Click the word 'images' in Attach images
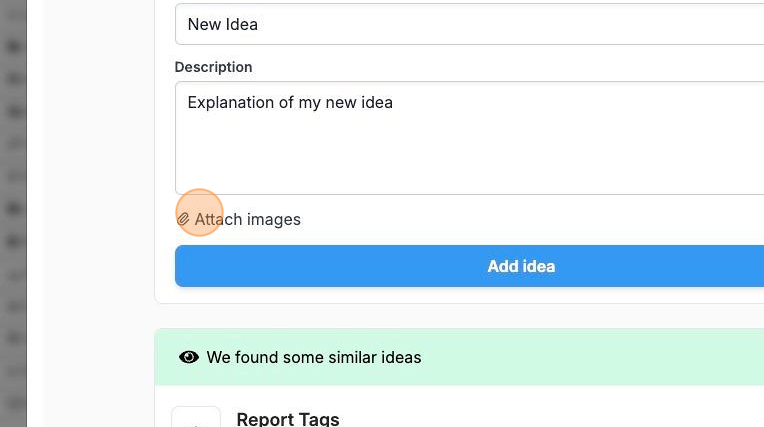Image resolution: width=764 pixels, height=427 pixels. pos(274,220)
